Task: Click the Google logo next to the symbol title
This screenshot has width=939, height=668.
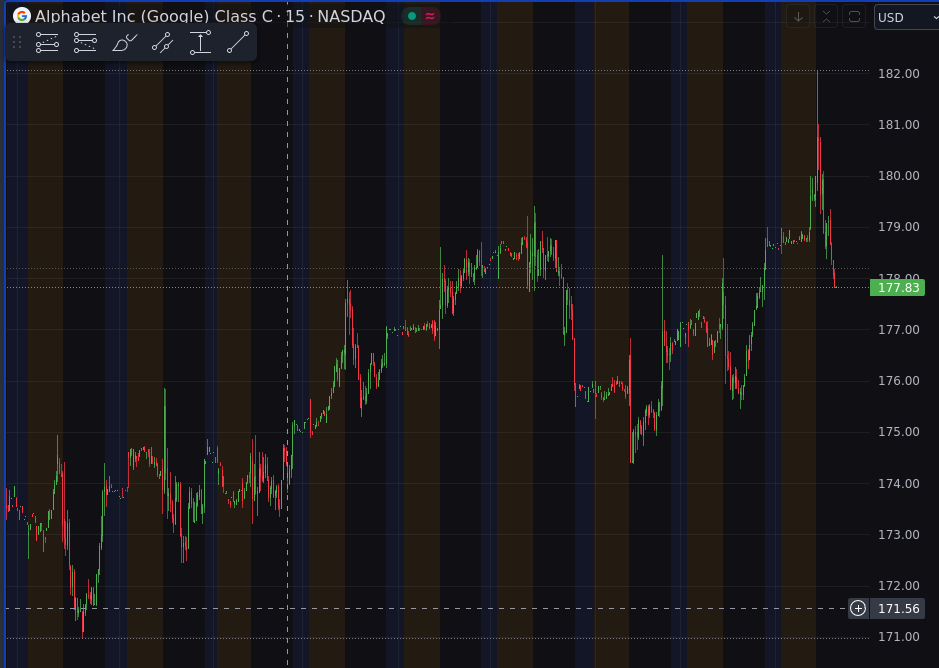Action: click(22, 16)
